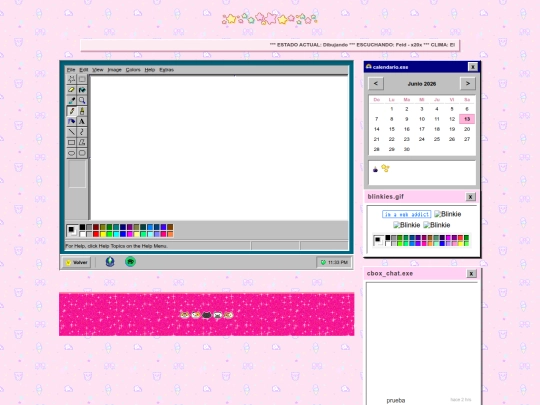540x405 pixels.
Task: Open the blue plumbob taskbar icon
Action: click(110, 262)
